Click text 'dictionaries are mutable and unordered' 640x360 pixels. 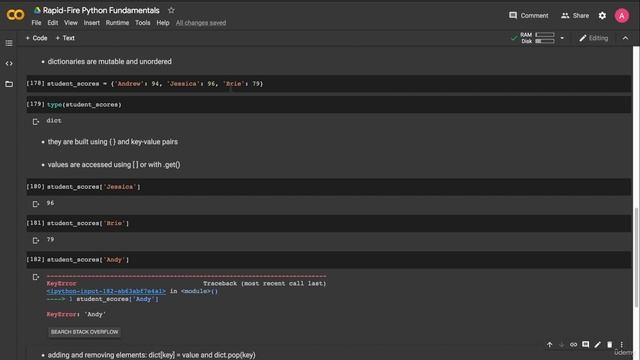click(109, 62)
